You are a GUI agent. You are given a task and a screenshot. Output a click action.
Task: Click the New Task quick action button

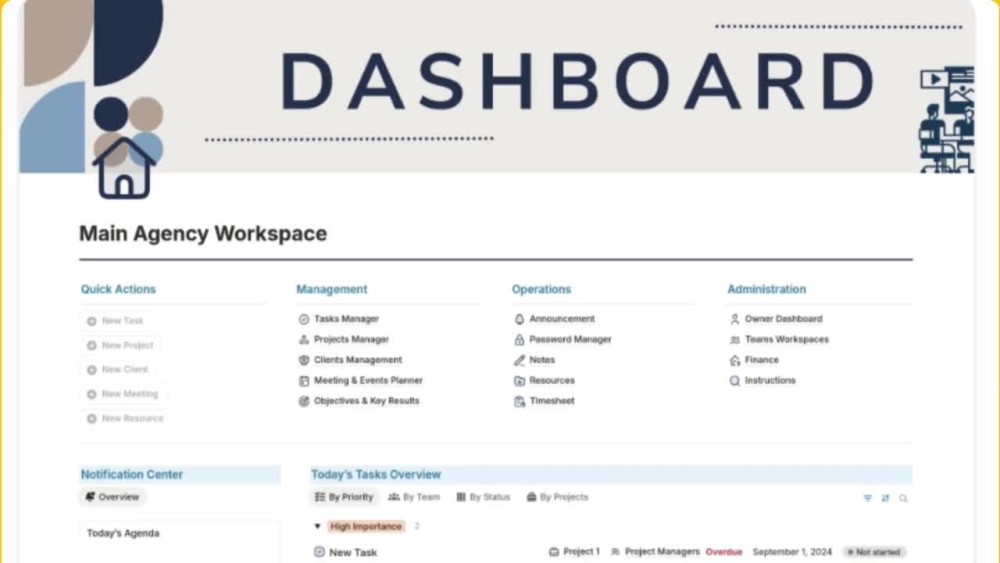115,321
